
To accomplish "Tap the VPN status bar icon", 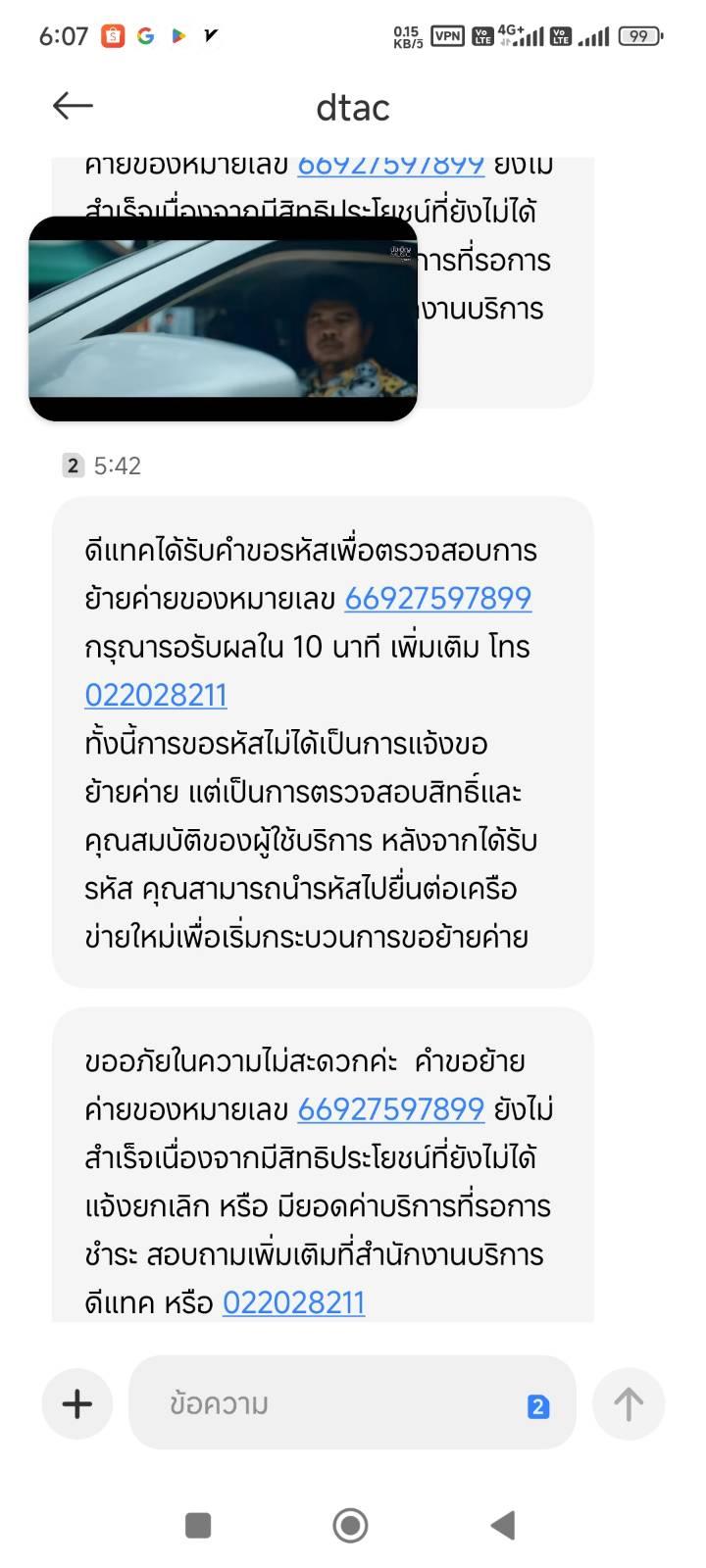I will (x=447, y=36).
